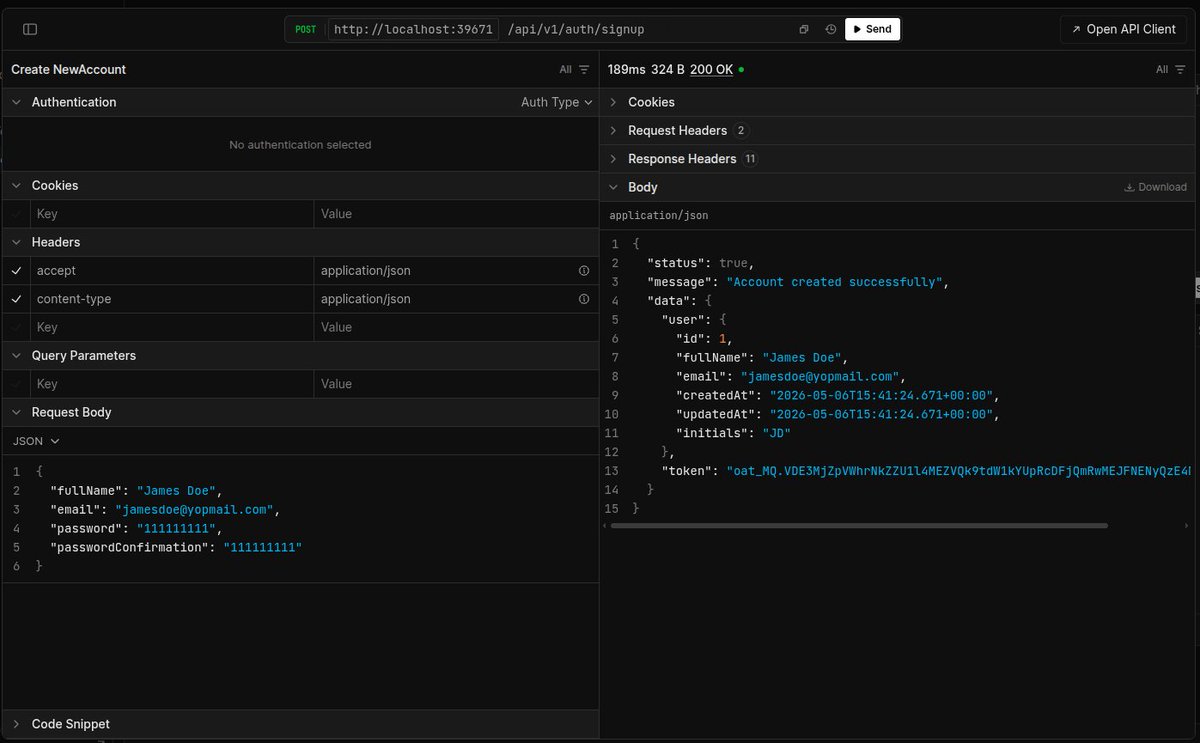Click info icon on accept header row
The width and height of the screenshot is (1200, 743).
pyautogui.click(x=584, y=271)
